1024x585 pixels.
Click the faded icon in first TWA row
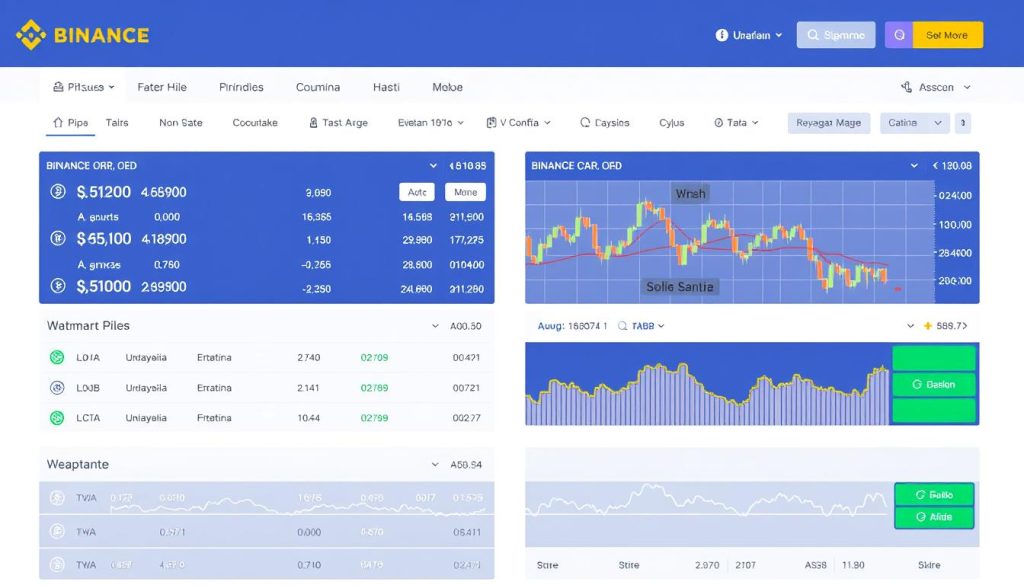[57, 498]
